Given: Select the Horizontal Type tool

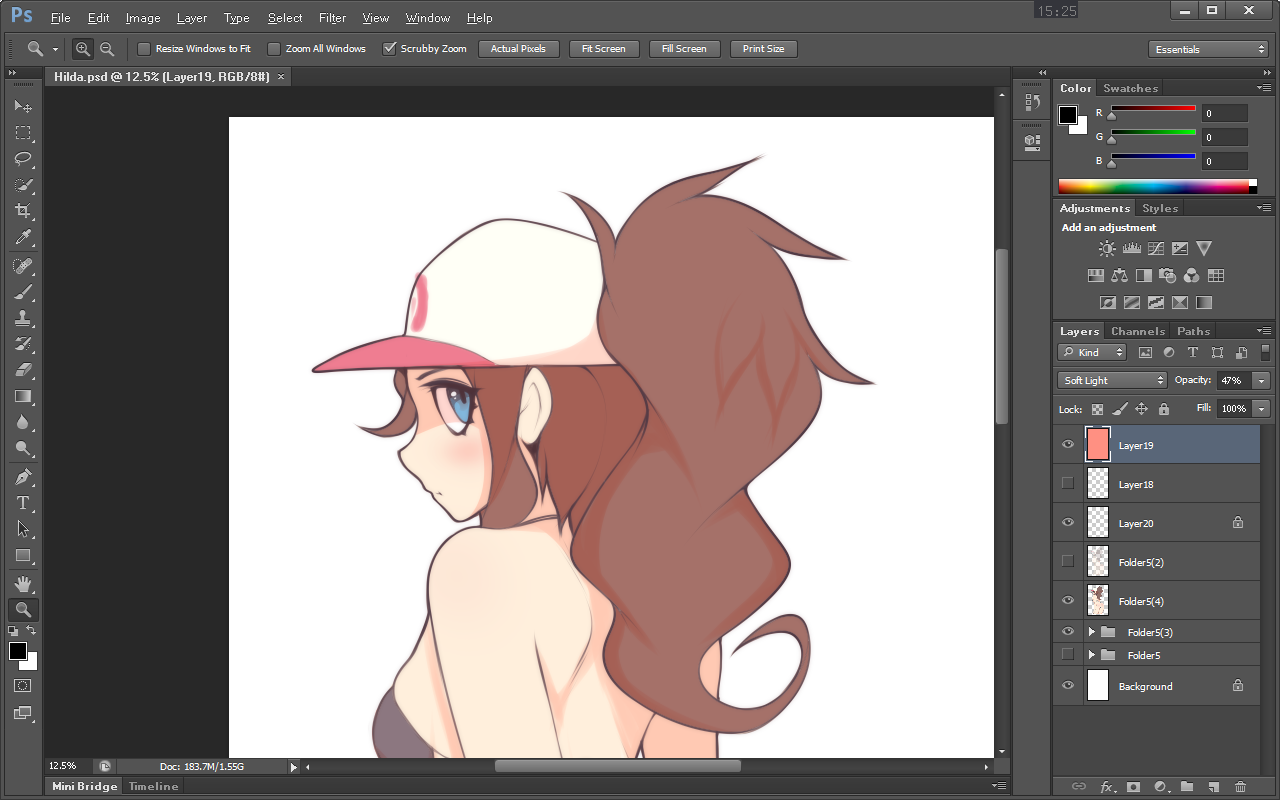Looking at the screenshot, I should (x=22, y=503).
